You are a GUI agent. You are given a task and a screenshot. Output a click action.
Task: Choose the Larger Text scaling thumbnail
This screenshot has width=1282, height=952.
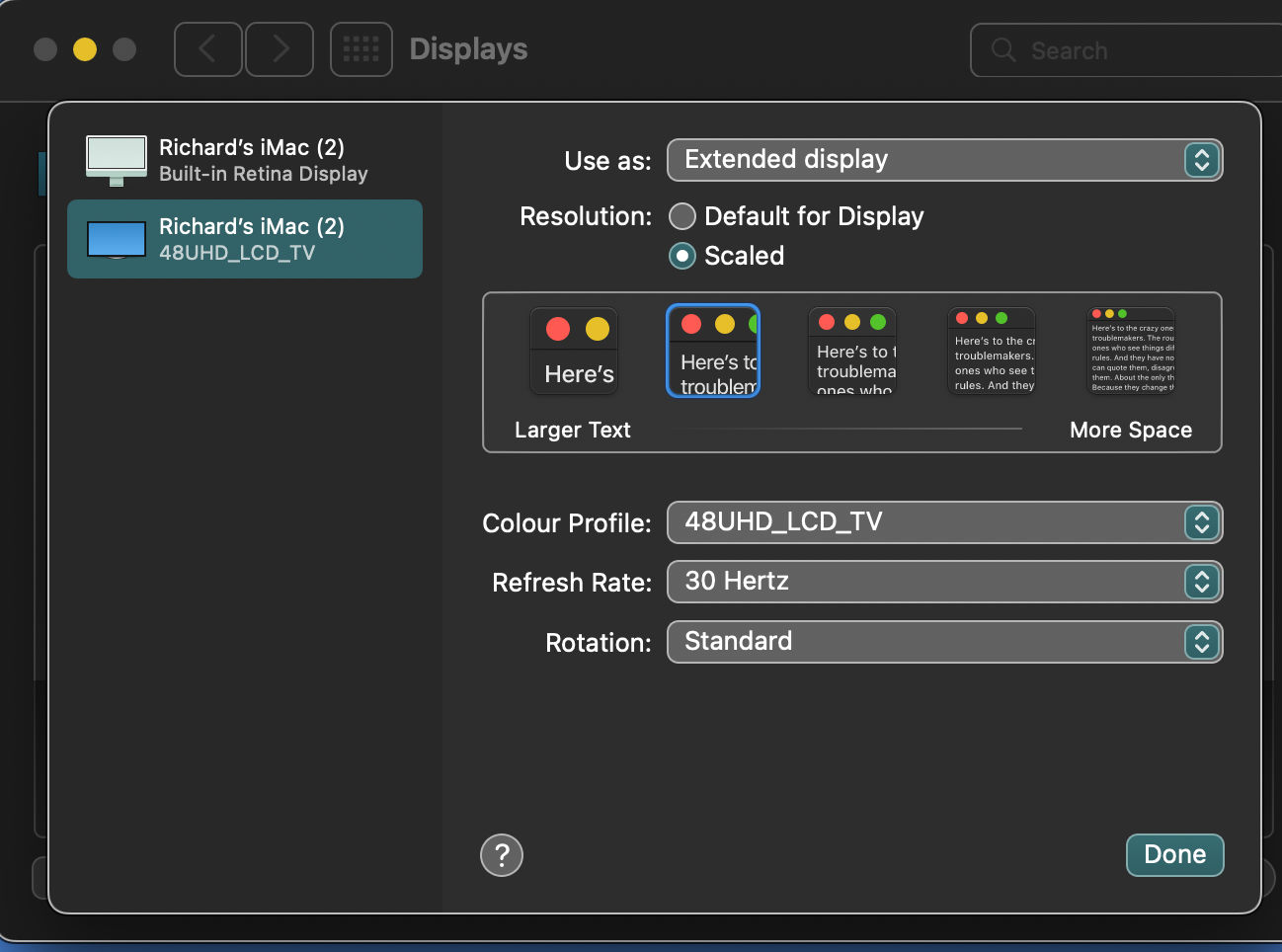click(574, 352)
